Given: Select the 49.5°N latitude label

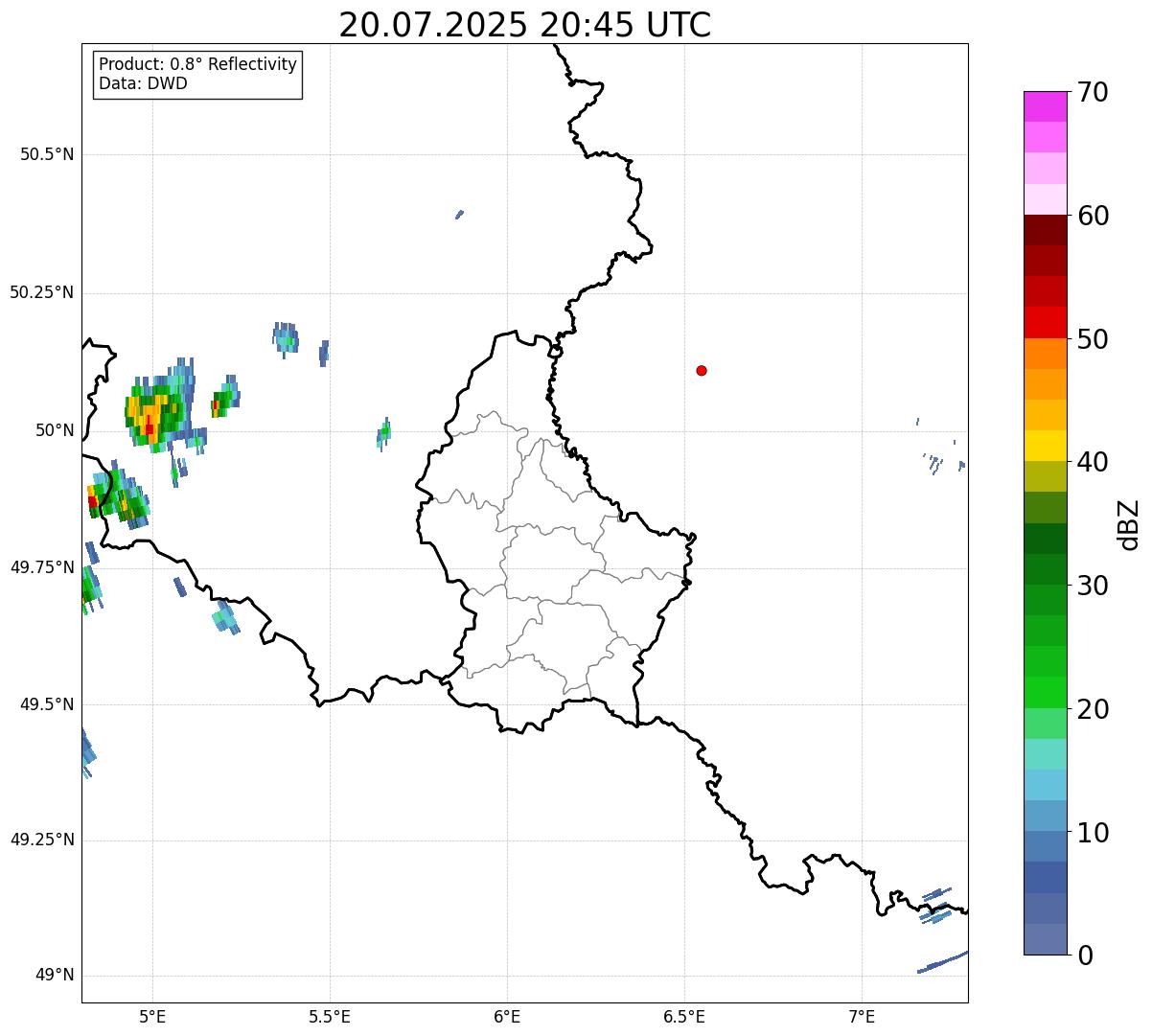Looking at the screenshot, I should click(x=47, y=704).
